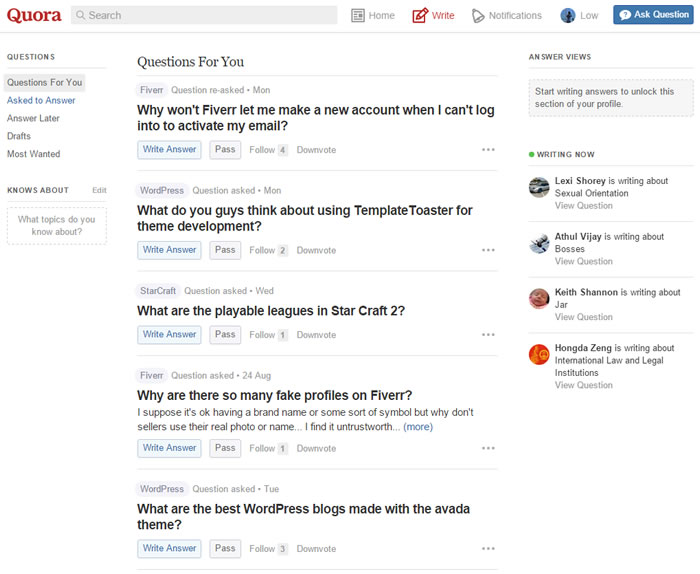
Task: Open Drafts in the Questions sidebar
Action: pos(19,136)
